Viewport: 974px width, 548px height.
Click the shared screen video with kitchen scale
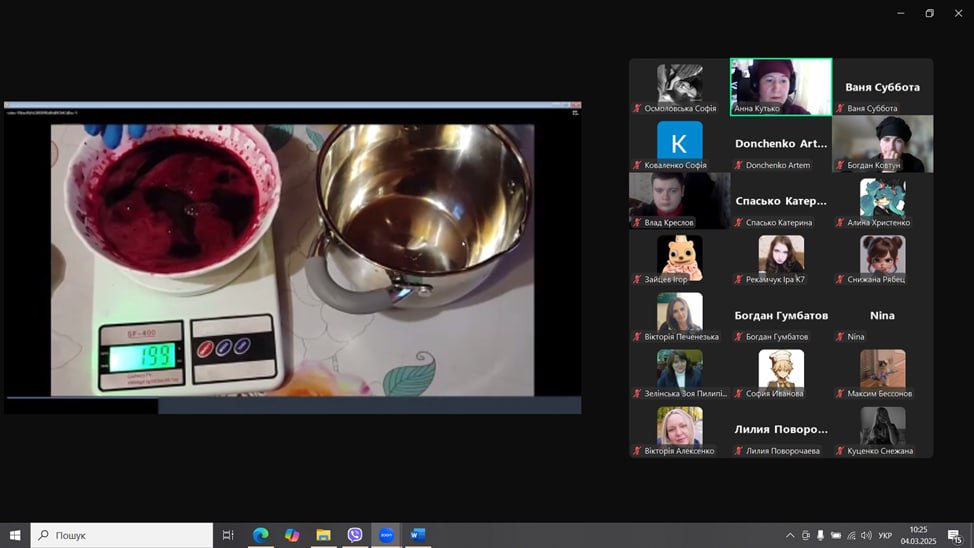[x=292, y=259]
